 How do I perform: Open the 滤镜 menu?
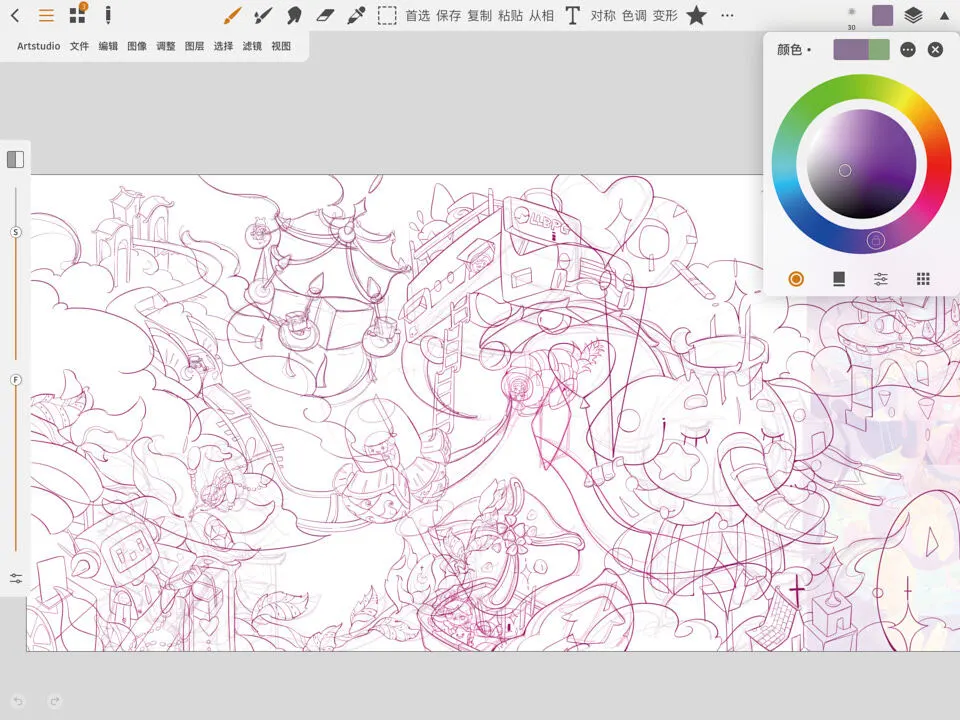click(x=252, y=46)
